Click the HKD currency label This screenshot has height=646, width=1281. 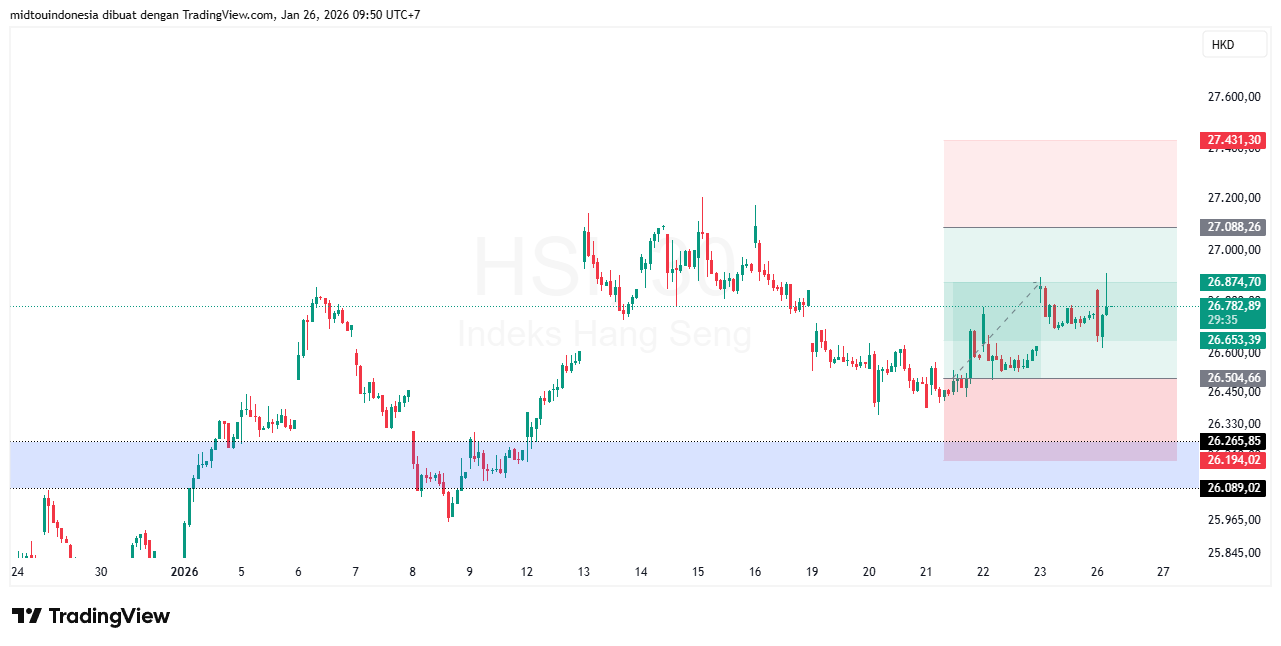coord(1222,45)
